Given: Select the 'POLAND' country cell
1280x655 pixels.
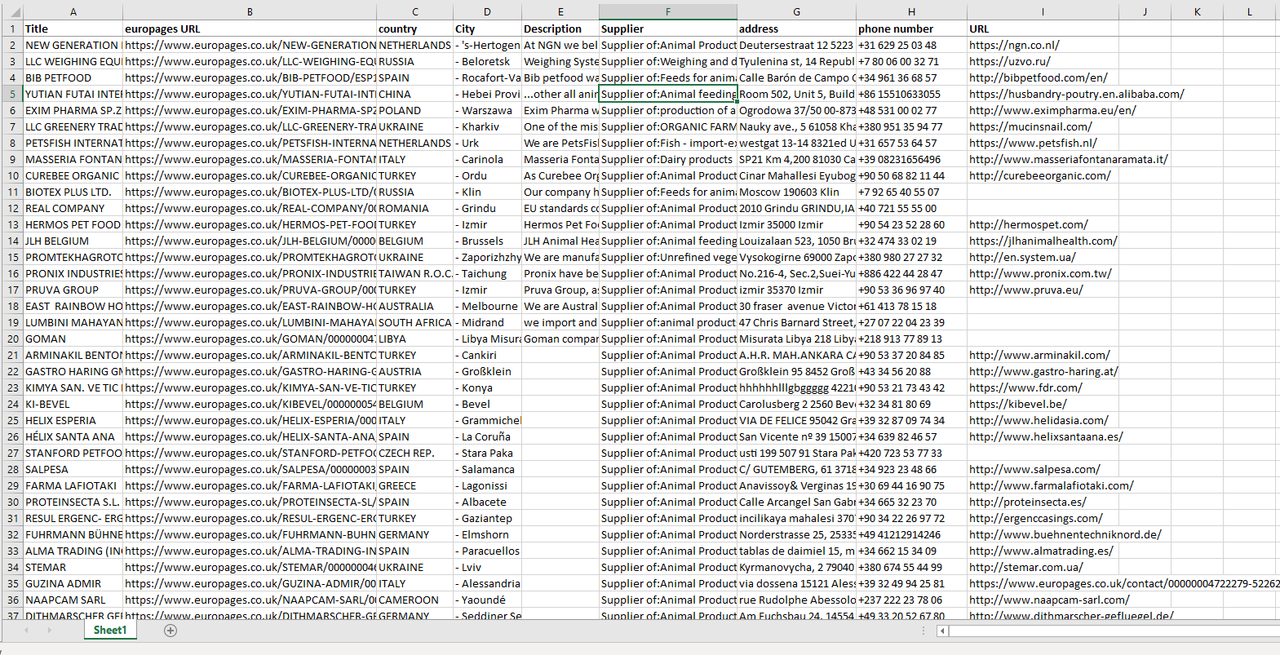Looking at the screenshot, I should [x=414, y=110].
